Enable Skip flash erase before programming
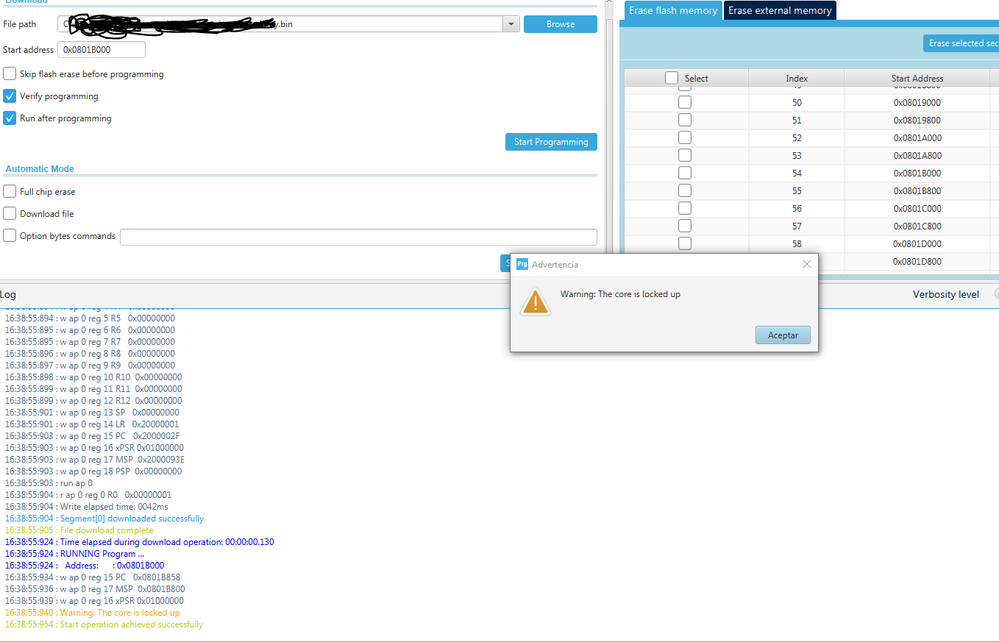This screenshot has width=999, height=642. click(10, 74)
